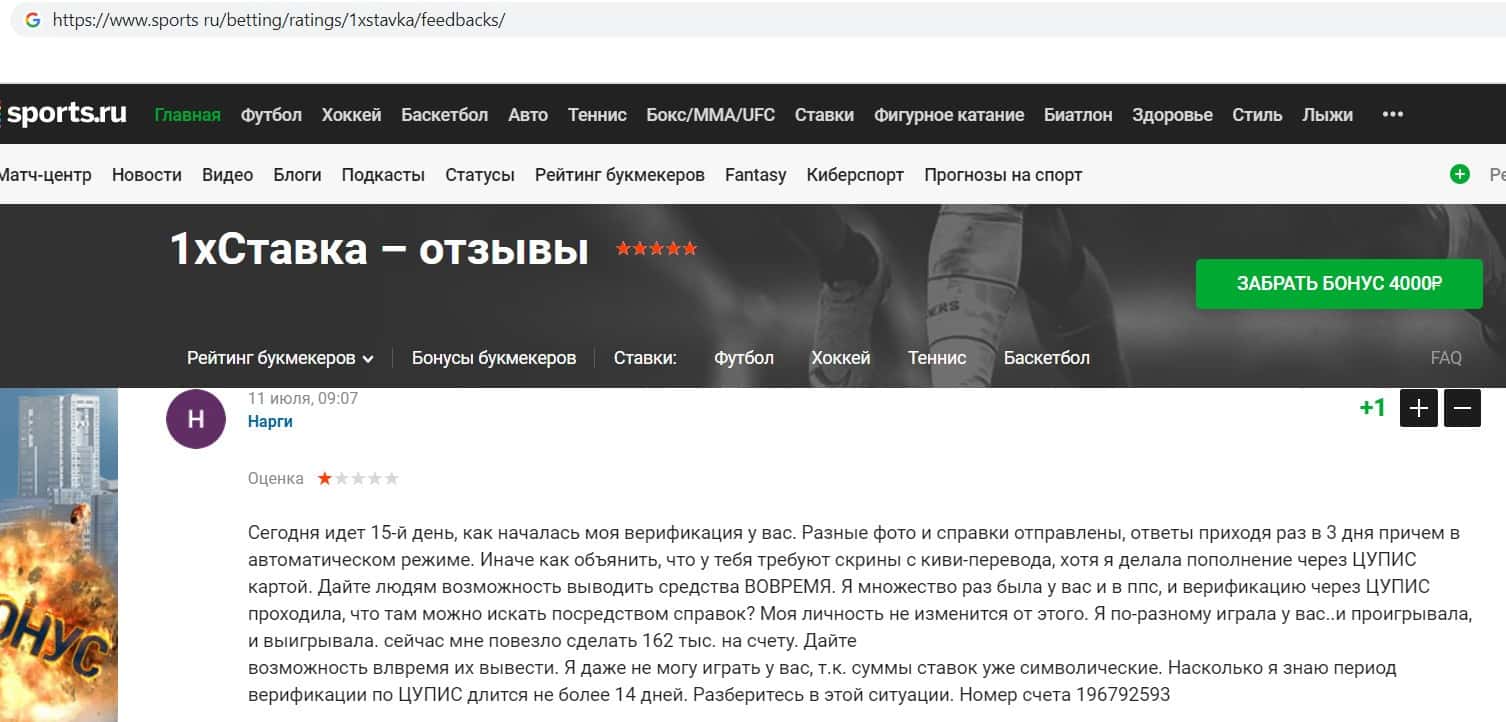This screenshot has height=722, width=1506.
Task: Downvote the review with minus button
Action: pos(1462,408)
